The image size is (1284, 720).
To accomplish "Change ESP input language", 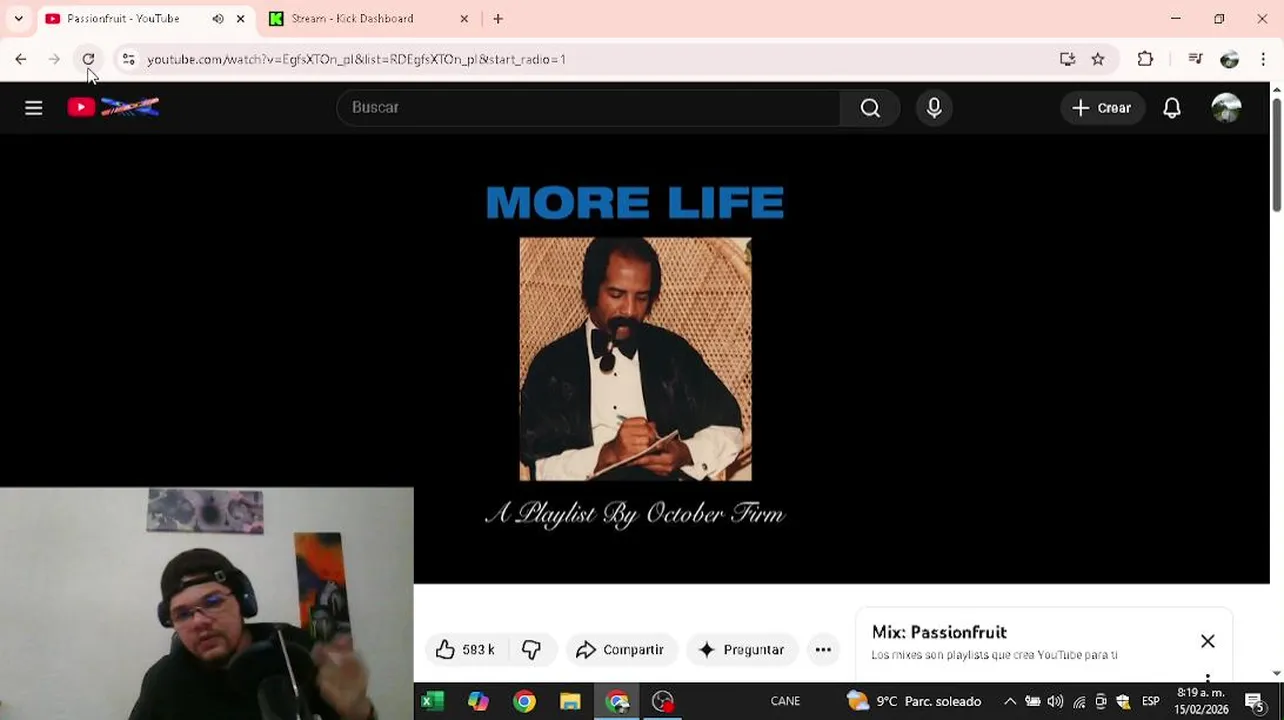I will click(x=1151, y=702).
